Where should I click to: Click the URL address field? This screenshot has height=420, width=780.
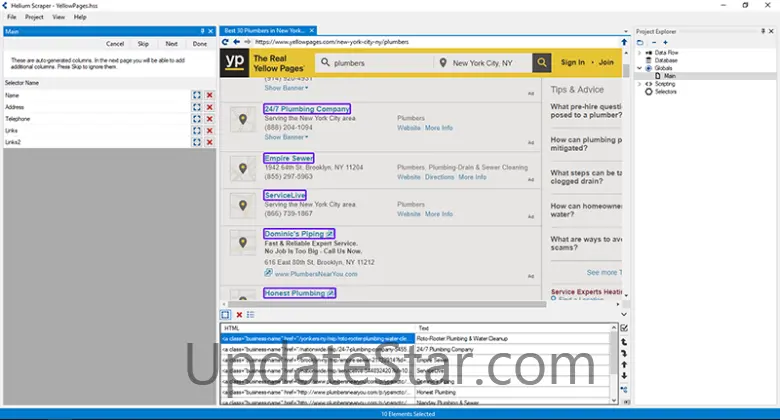(x=435, y=42)
